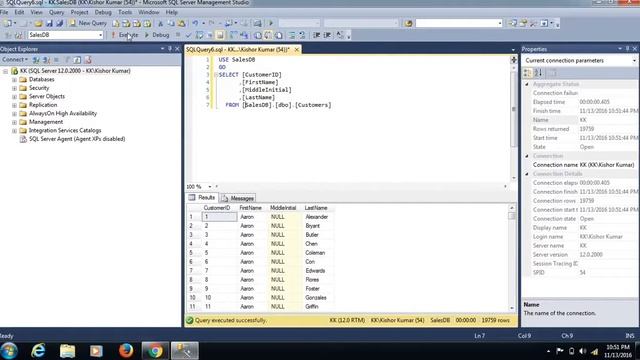This screenshot has width=640, height=360.
Task: Expand the Databases node
Action: pos(14,80)
